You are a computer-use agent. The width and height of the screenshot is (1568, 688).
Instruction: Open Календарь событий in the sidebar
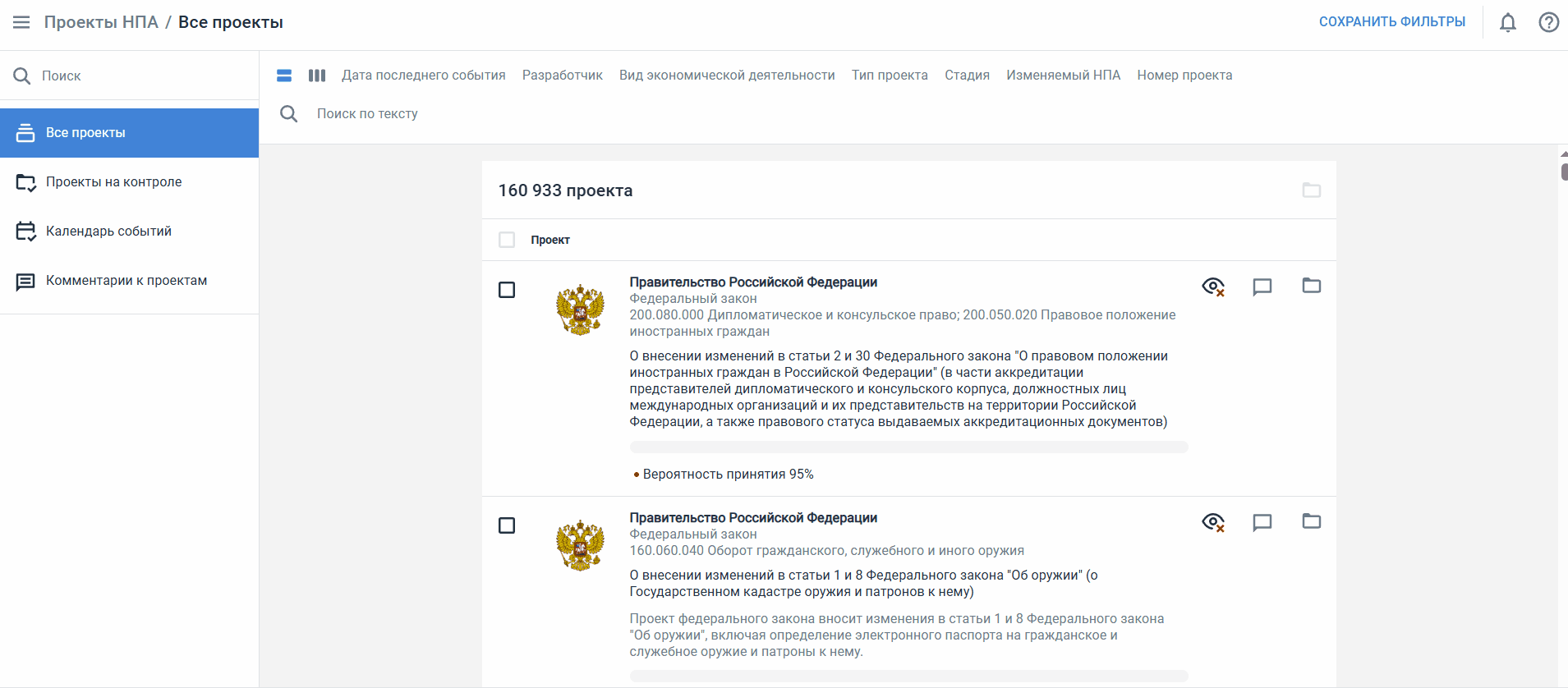tap(108, 232)
